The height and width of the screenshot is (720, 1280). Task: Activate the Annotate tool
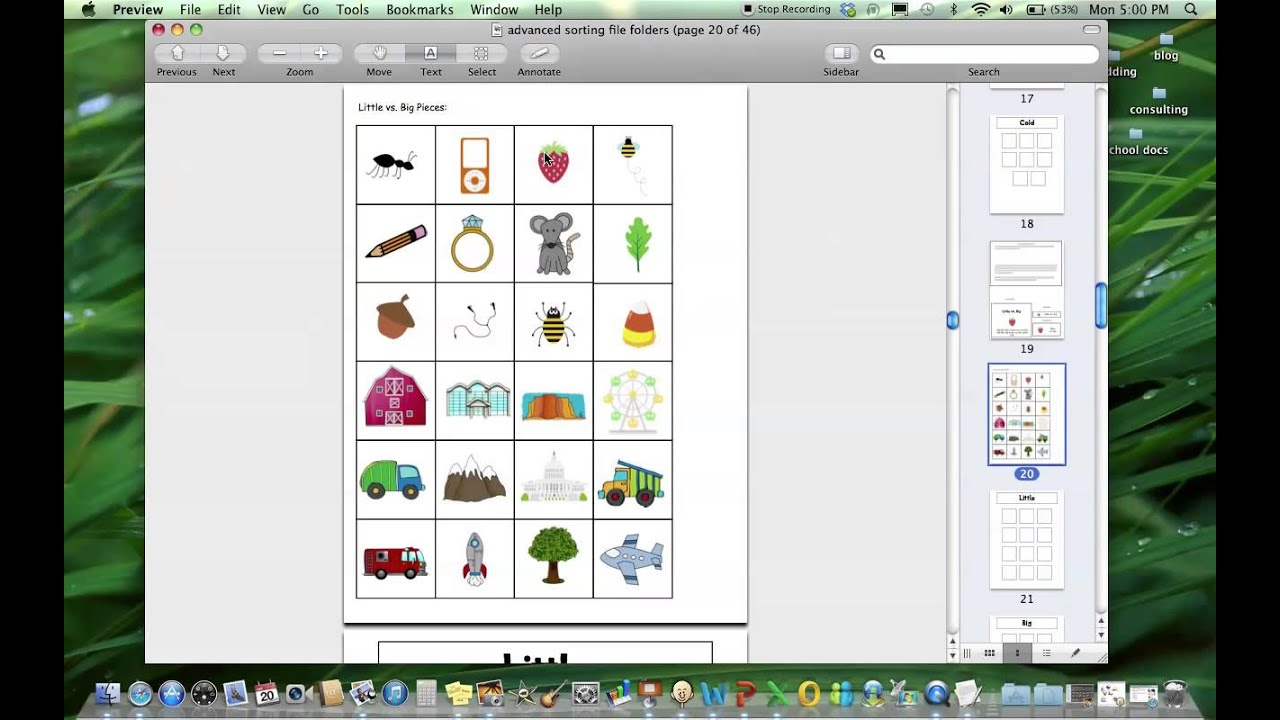tap(539, 53)
